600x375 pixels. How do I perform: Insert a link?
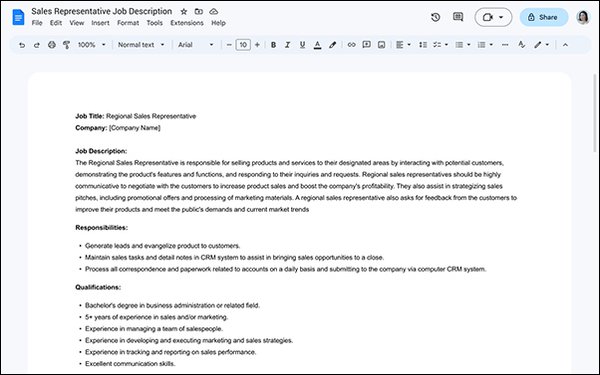click(351, 45)
